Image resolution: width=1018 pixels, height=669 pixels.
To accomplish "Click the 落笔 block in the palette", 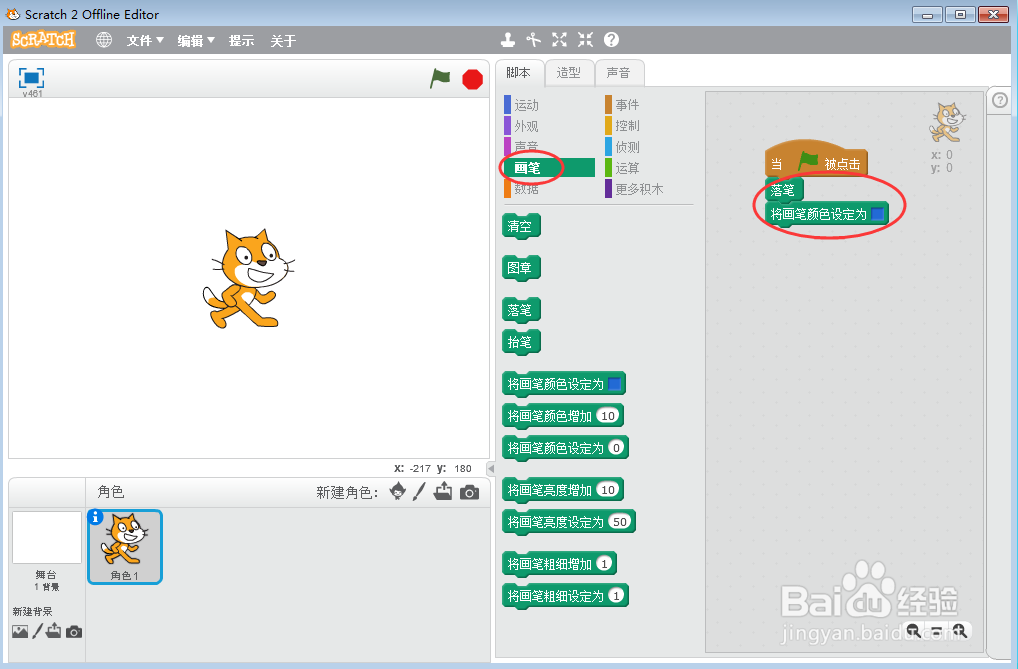I will (x=521, y=310).
